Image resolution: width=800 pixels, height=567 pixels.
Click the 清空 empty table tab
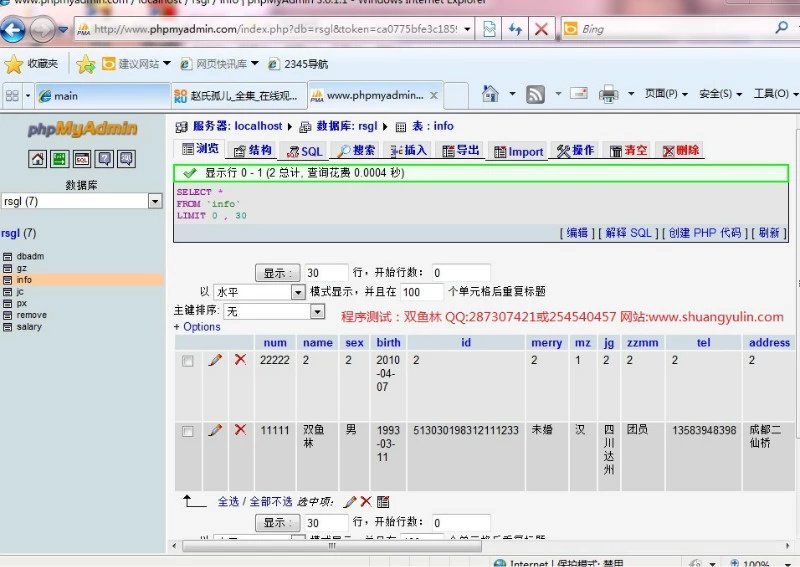pos(628,151)
